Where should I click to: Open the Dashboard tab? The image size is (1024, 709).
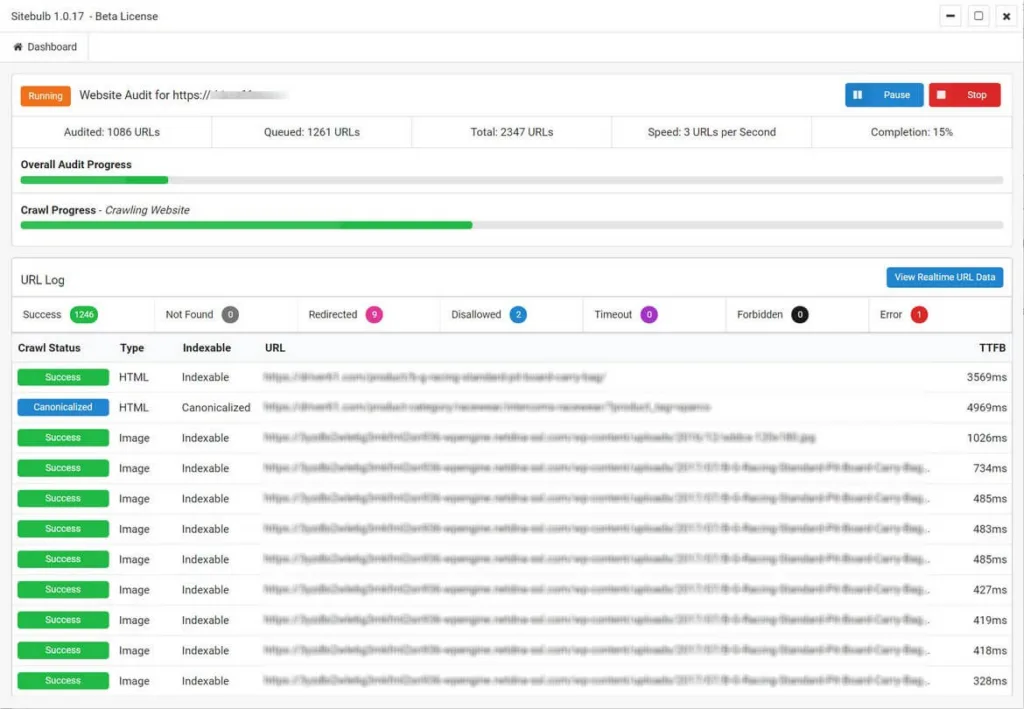(44, 46)
